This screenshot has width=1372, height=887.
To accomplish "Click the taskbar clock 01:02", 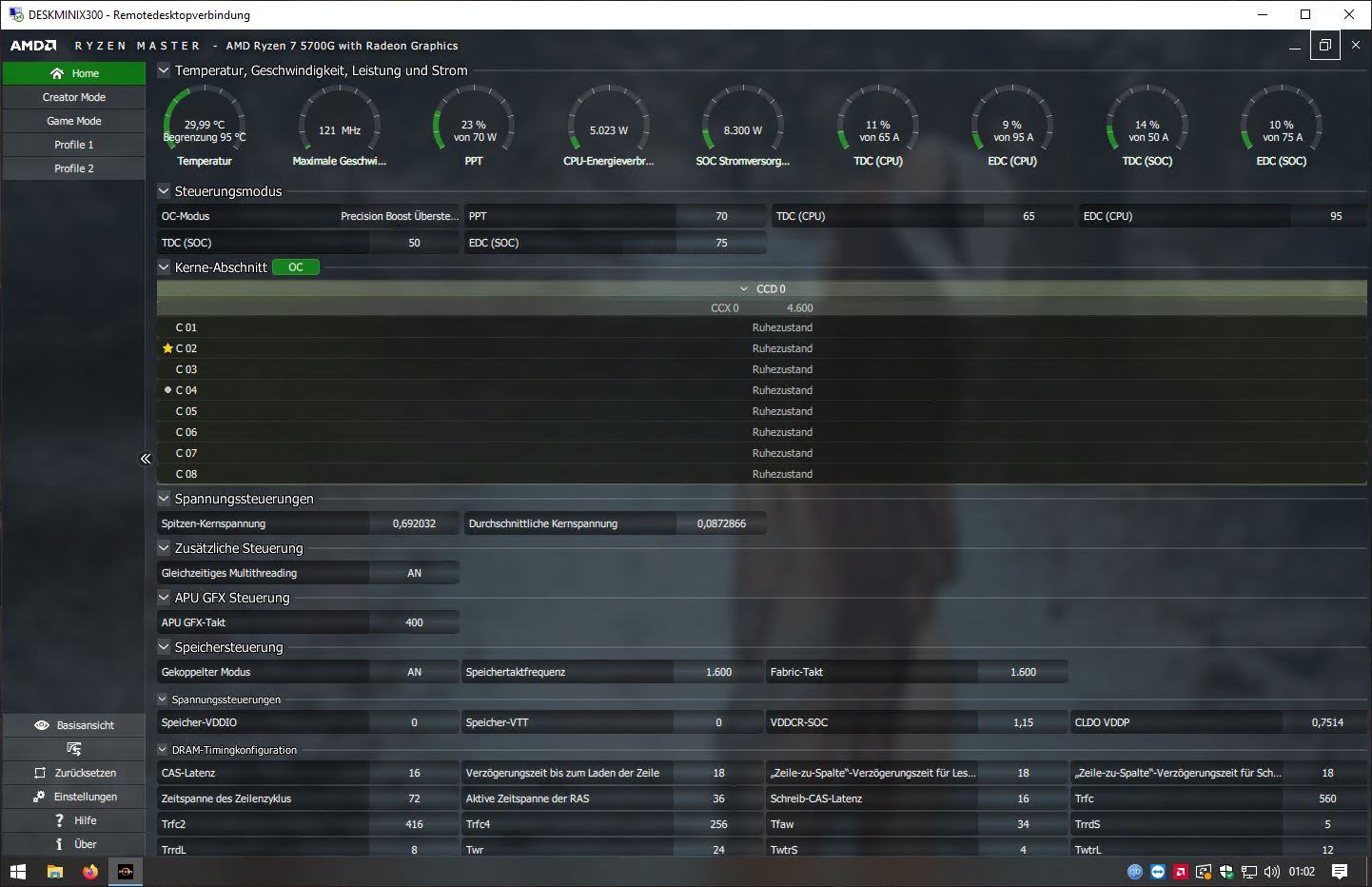I will pyautogui.click(x=1302, y=871).
